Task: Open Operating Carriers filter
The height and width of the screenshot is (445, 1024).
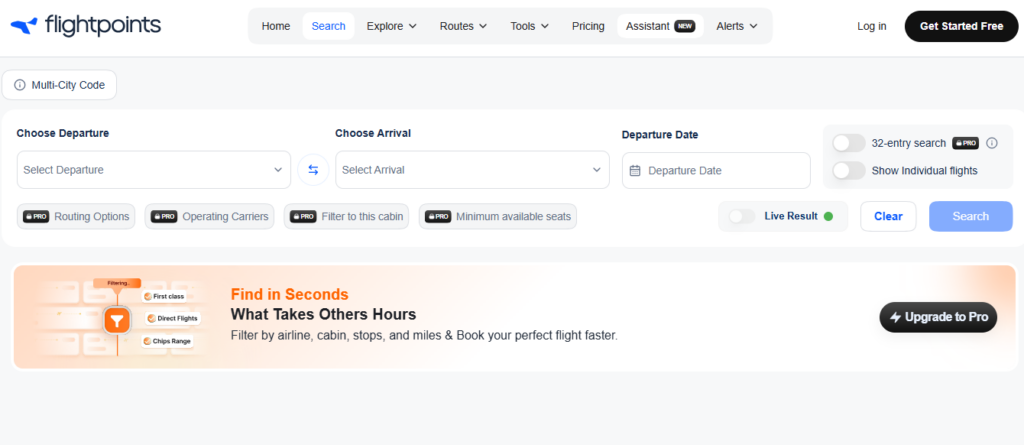Action: [x=210, y=216]
